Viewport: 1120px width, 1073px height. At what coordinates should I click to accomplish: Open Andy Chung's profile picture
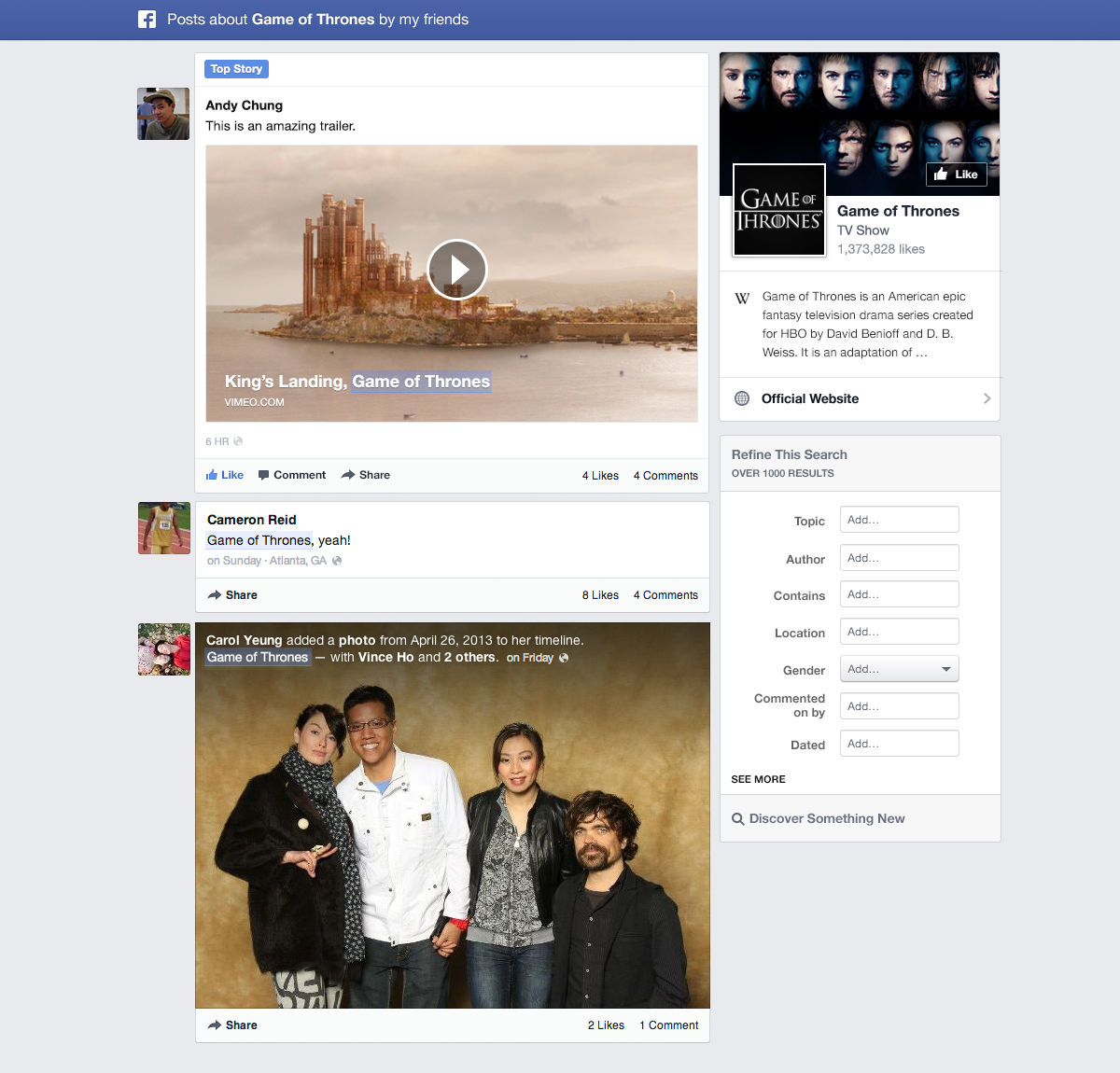point(163,114)
